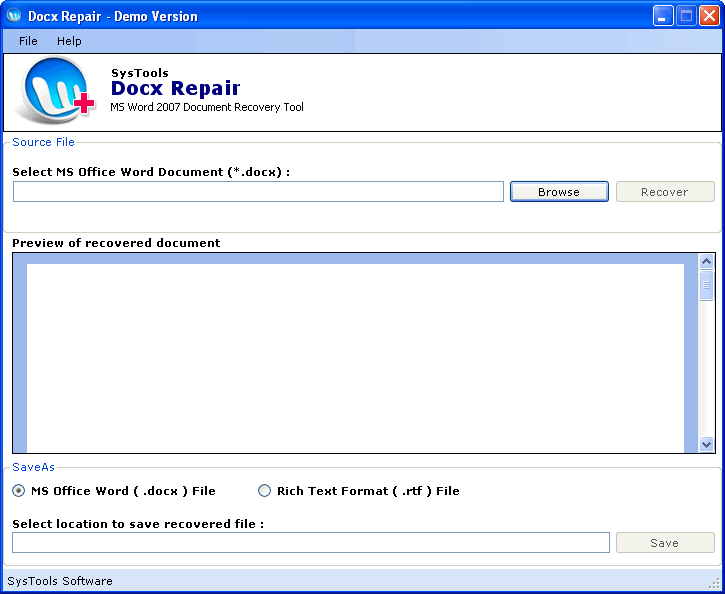Image resolution: width=725 pixels, height=594 pixels.
Task: Click the SysTools Software status bar label
Action: click(x=60, y=581)
